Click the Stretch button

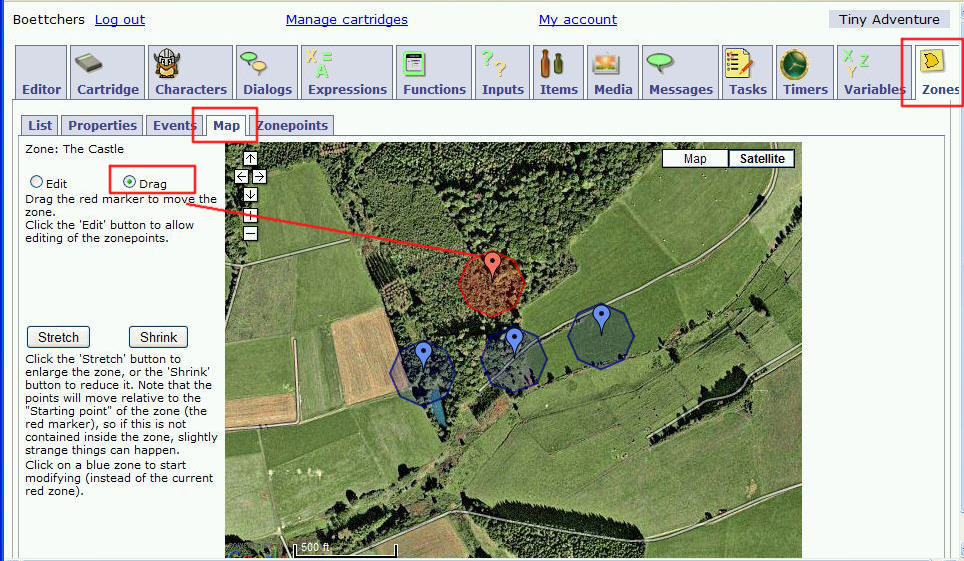[58, 337]
